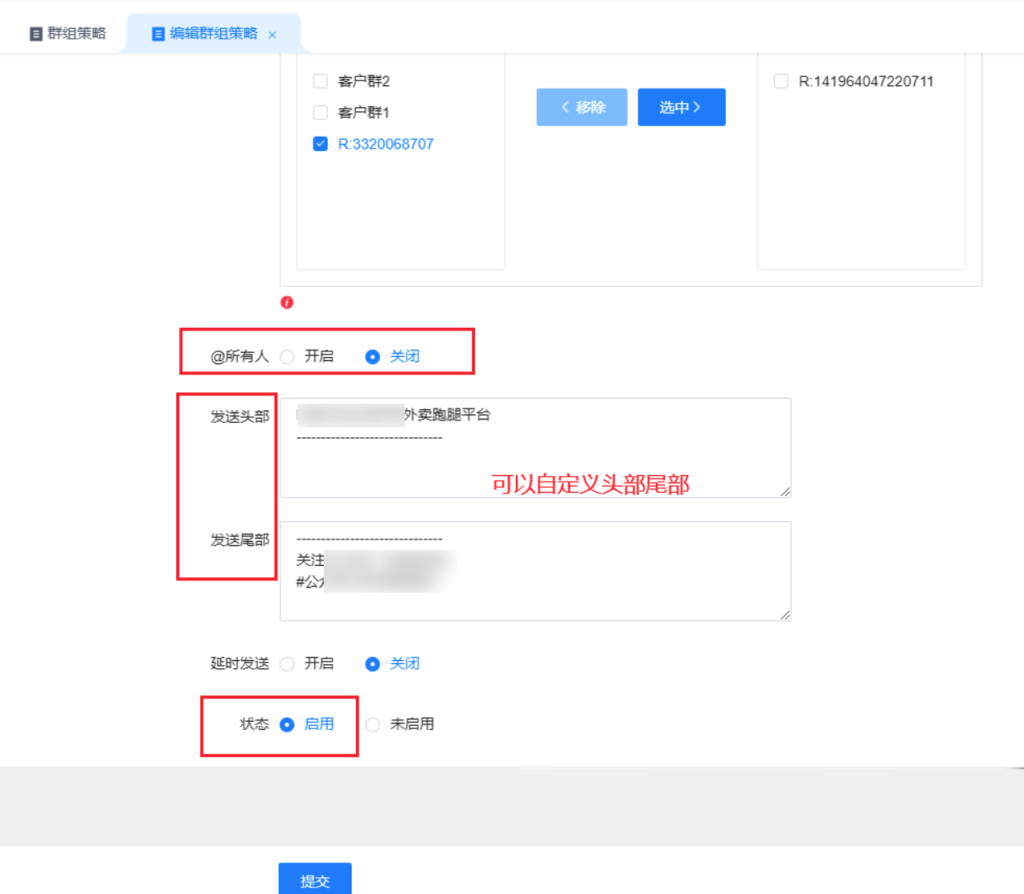The width and height of the screenshot is (1024, 894).
Task: Enable @所有人 with 开启 radio
Action: (288, 356)
